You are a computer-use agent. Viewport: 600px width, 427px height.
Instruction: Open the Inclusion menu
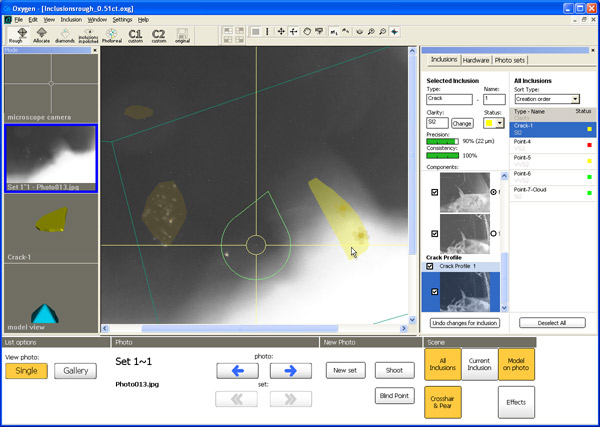coord(71,19)
